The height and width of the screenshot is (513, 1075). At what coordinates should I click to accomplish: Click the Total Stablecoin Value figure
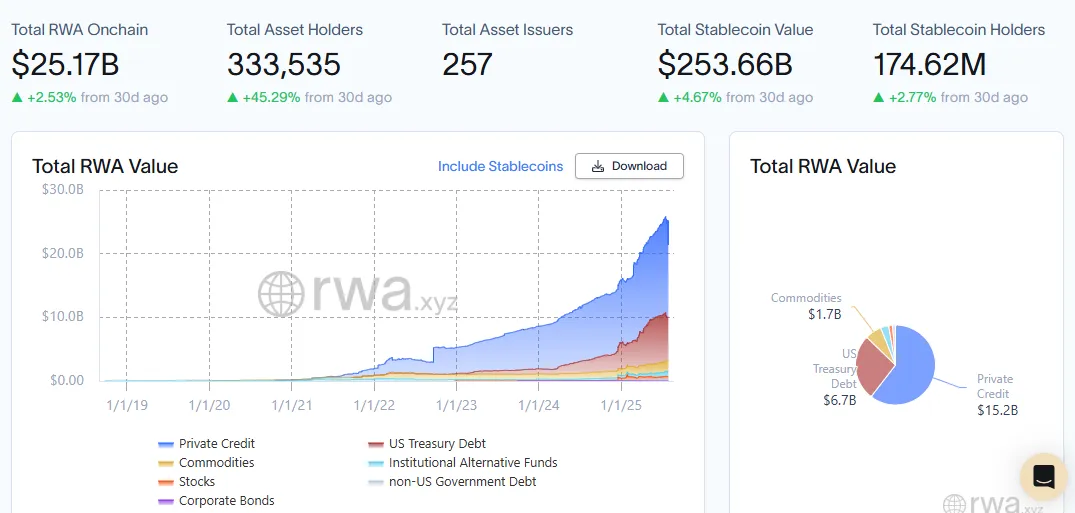(x=725, y=64)
